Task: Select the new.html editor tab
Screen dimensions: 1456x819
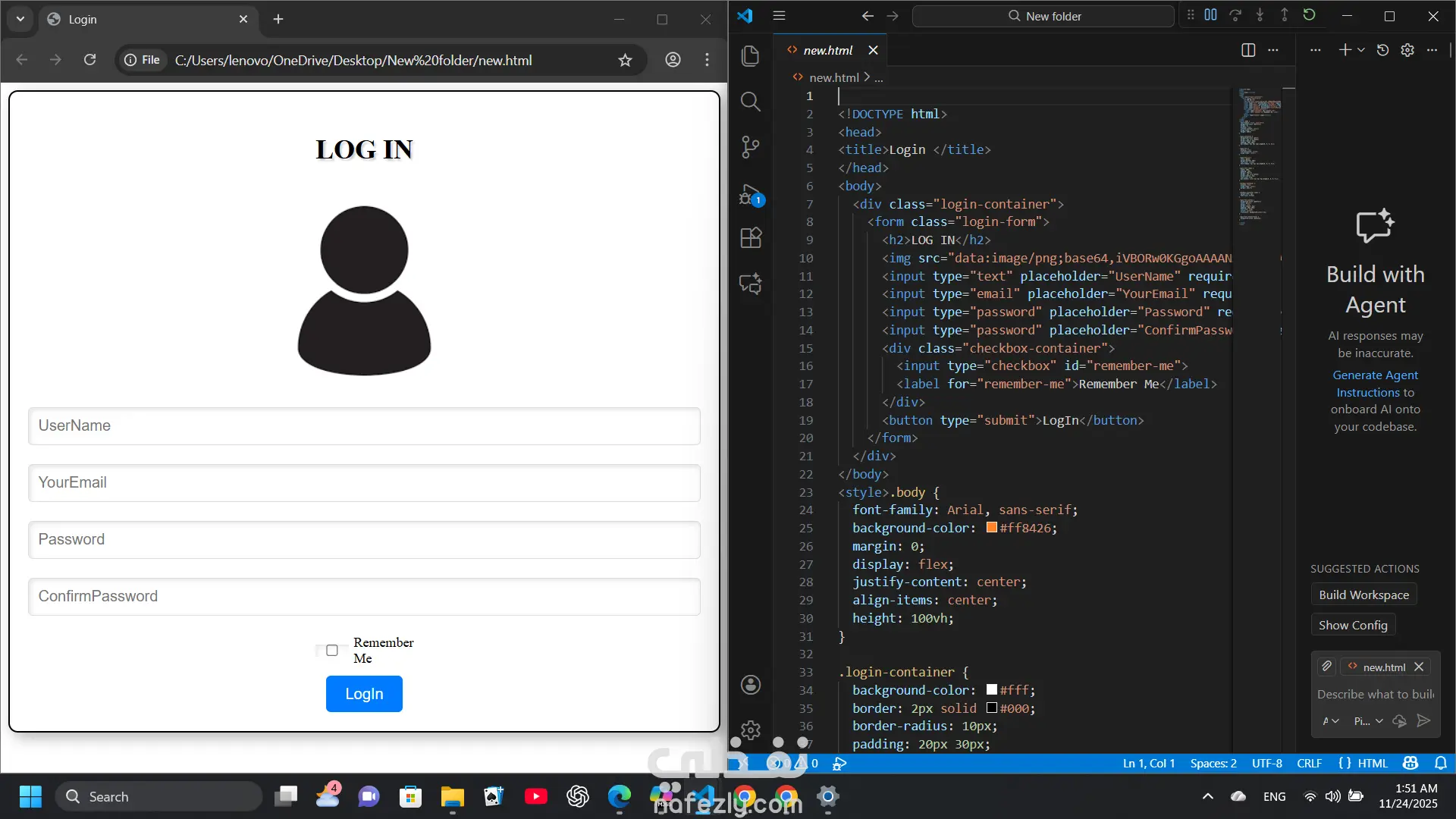Action: 828,50
